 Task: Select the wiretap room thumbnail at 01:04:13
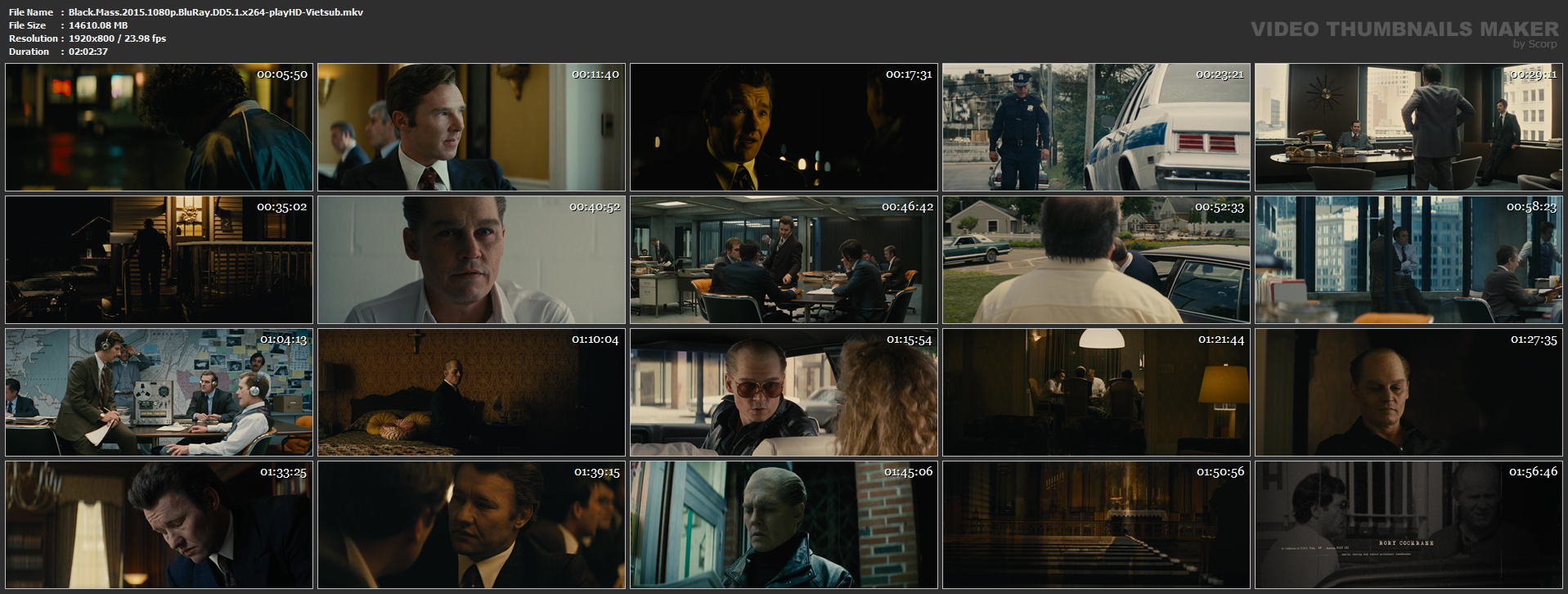coord(159,392)
